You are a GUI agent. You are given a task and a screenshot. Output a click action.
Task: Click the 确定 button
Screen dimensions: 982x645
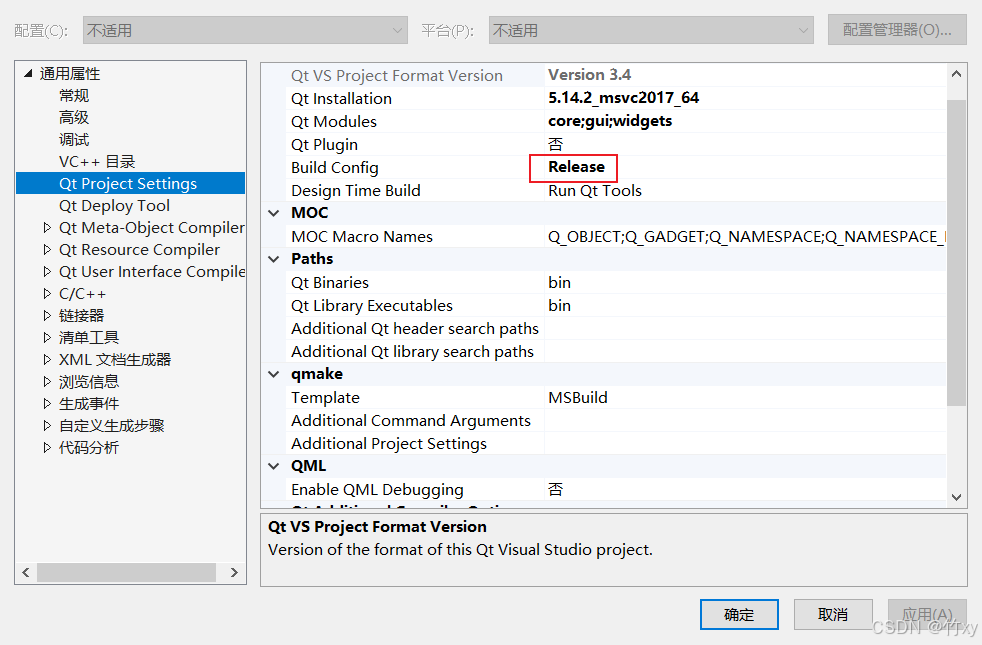coord(739,614)
